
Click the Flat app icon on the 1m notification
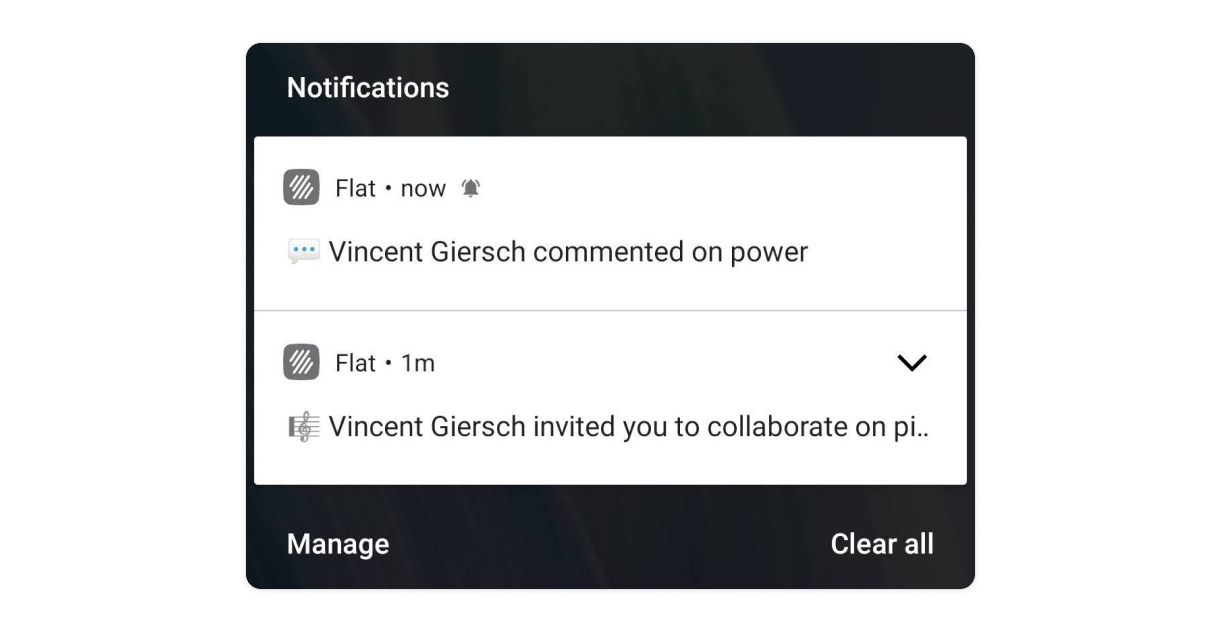[301, 362]
